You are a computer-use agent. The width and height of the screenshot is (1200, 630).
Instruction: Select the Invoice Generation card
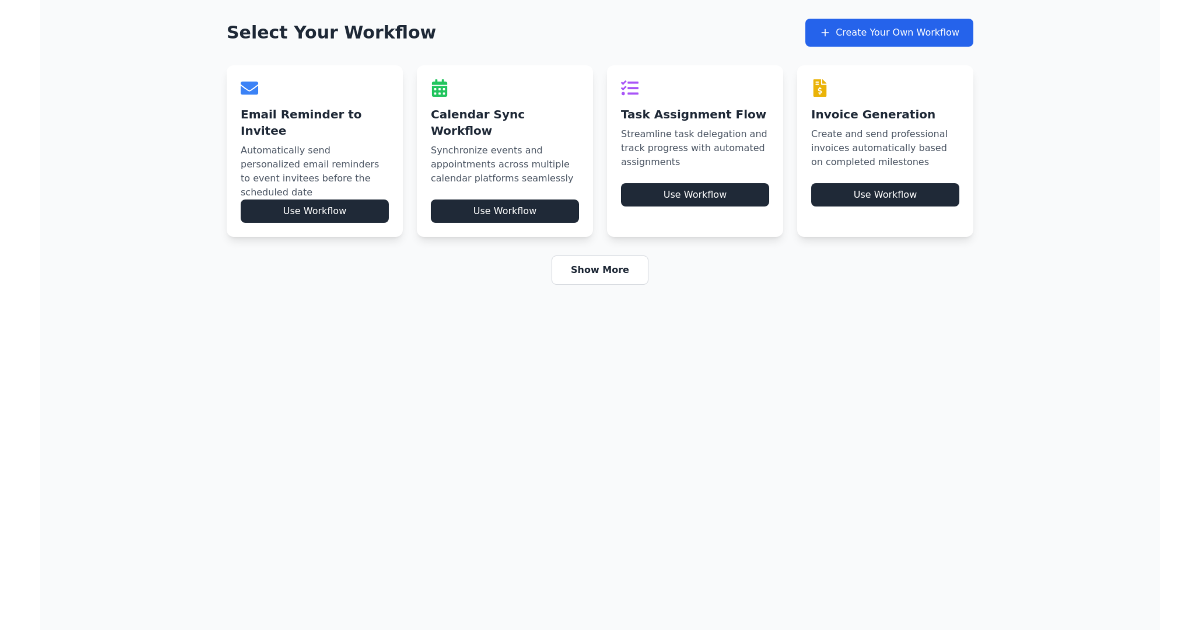coord(884,151)
